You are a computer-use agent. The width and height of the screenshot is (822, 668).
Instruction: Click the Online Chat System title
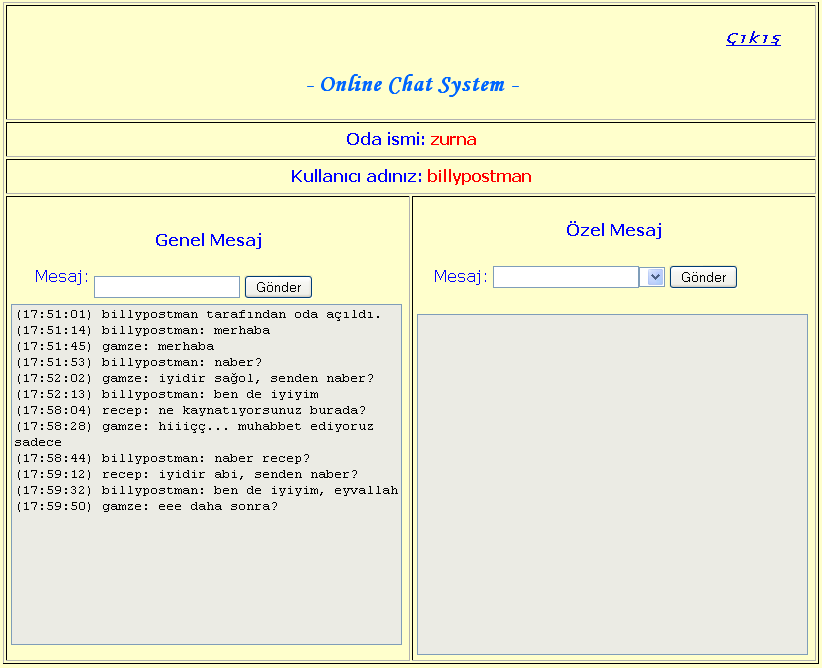[412, 85]
